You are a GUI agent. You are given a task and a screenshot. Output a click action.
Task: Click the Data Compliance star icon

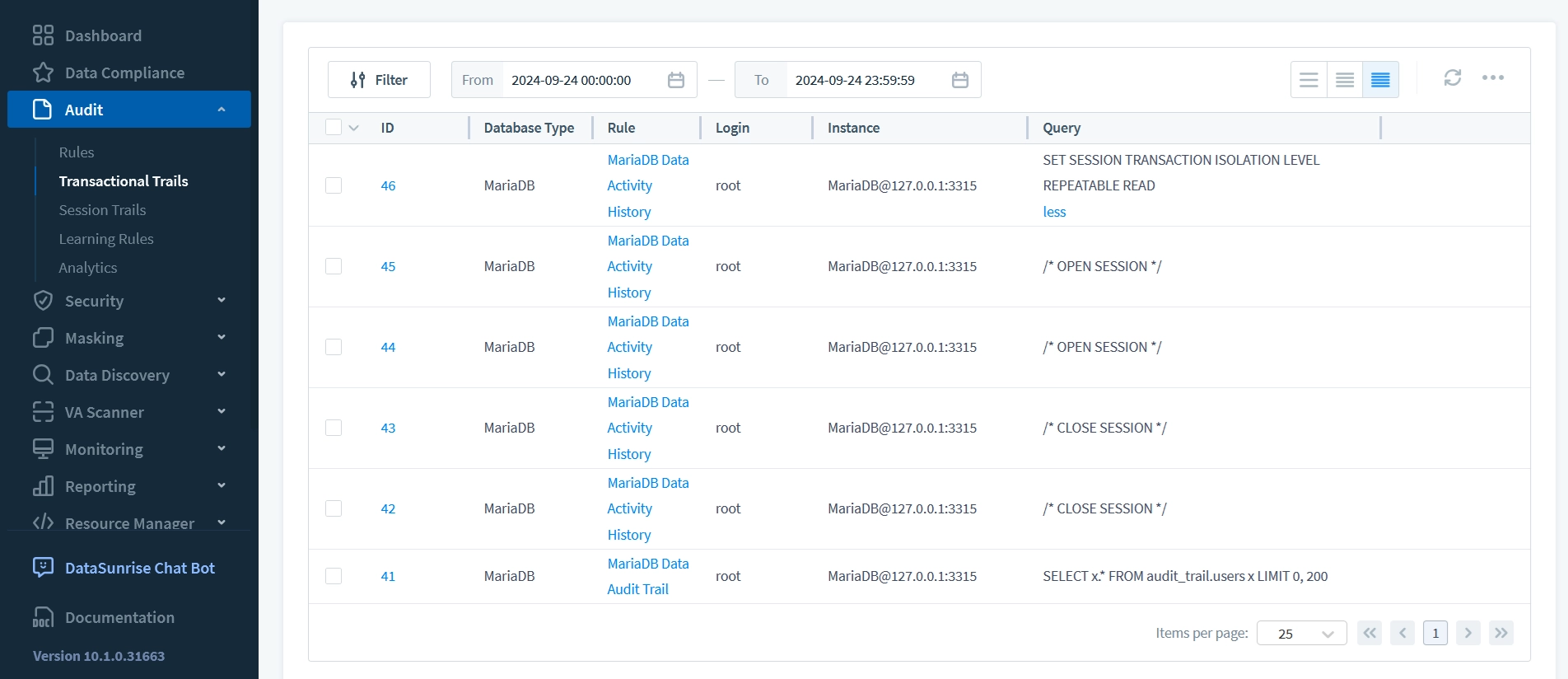tap(43, 73)
